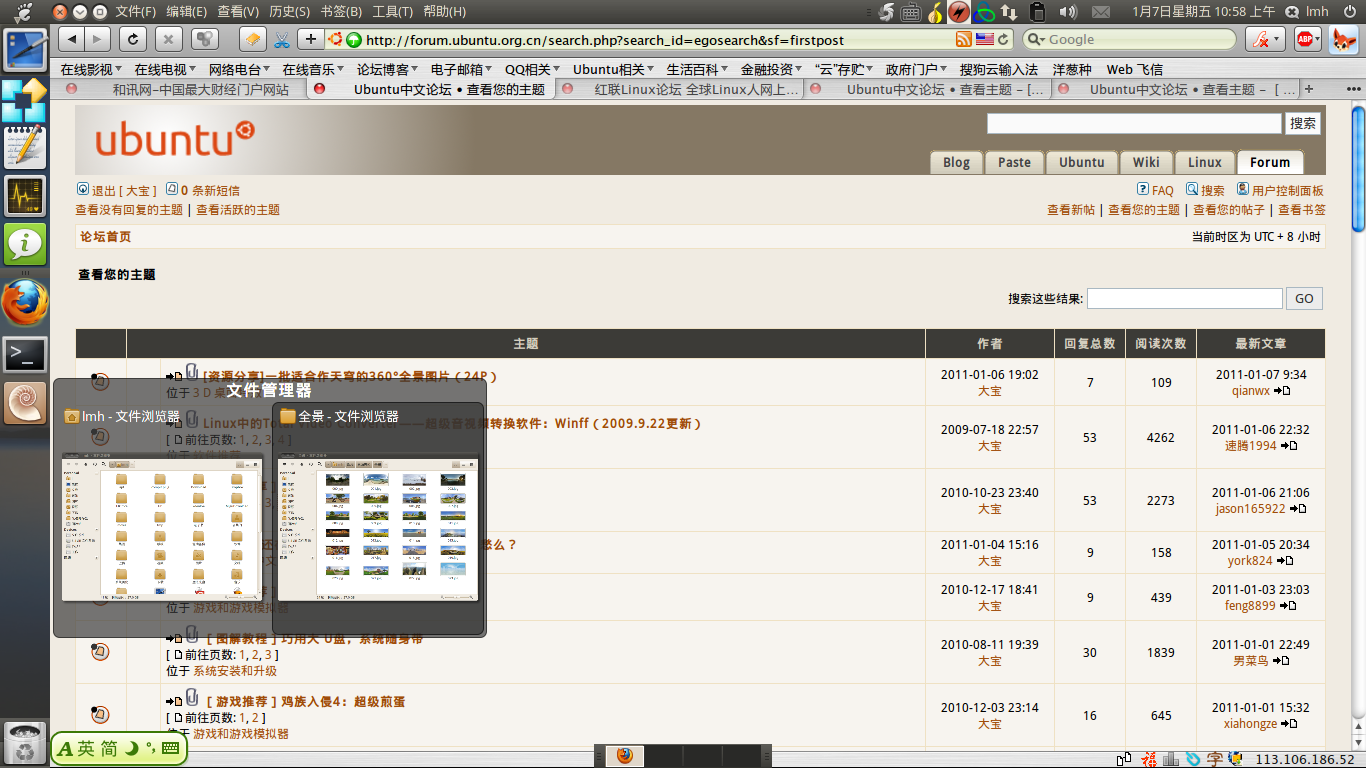Launch the text editor from the dock
The height and width of the screenshot is (768, 1366).
point(25,147)
